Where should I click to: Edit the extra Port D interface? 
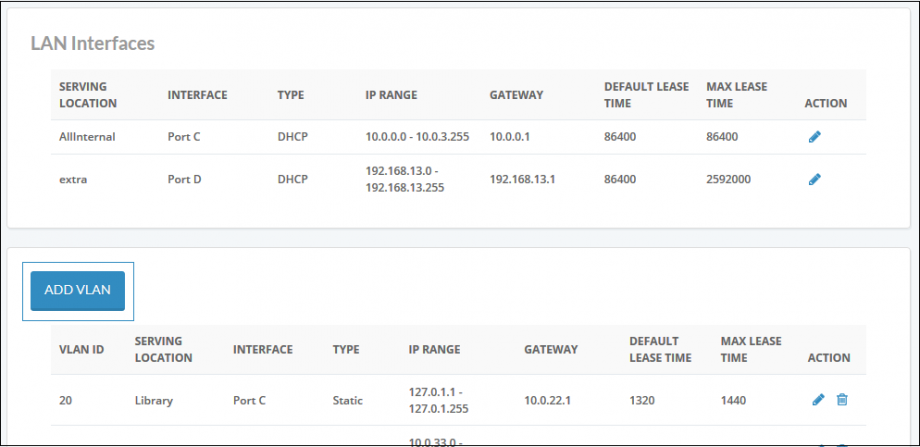pos(814,180)
